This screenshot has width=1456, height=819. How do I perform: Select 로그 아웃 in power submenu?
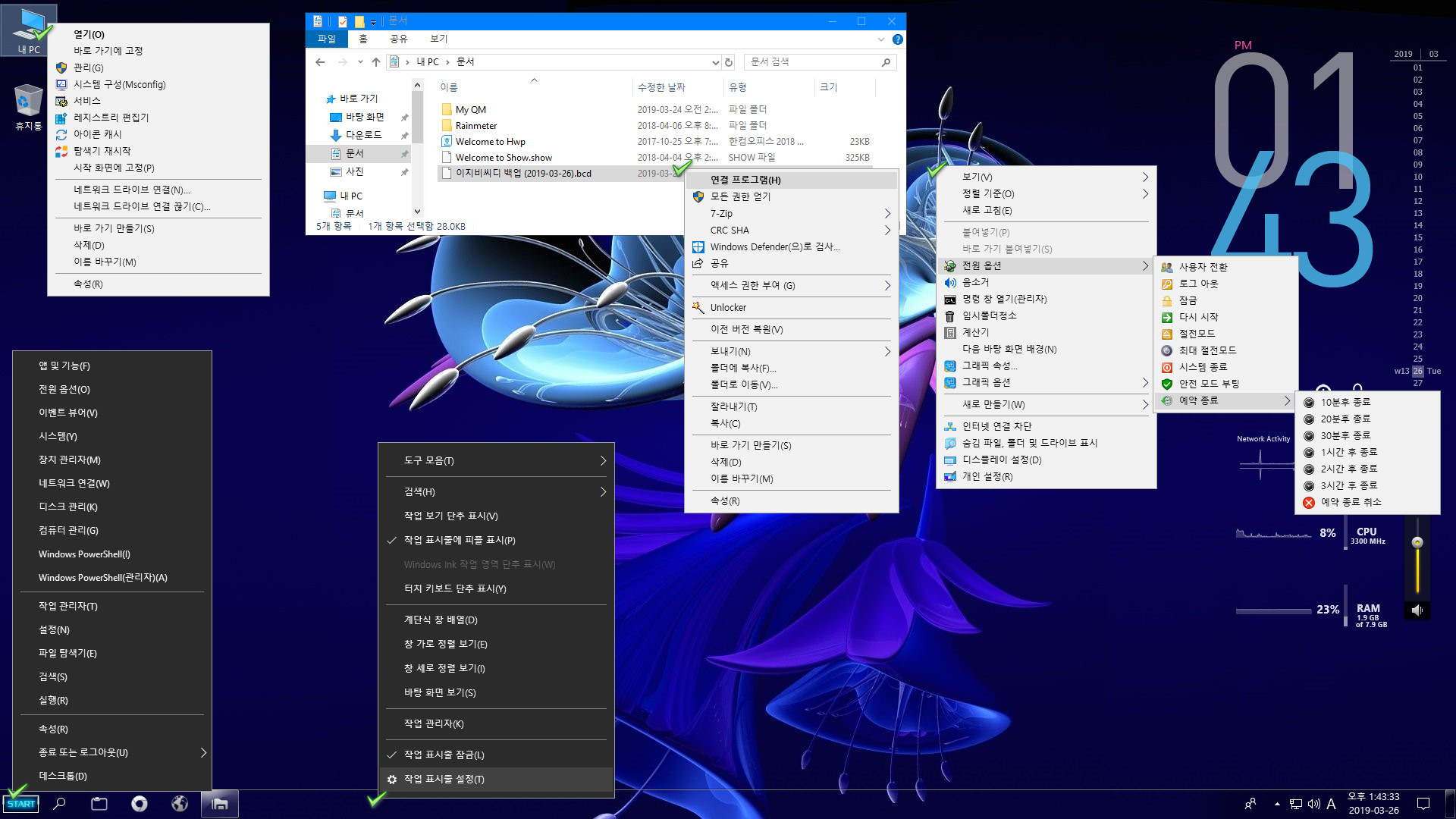click(1225, 284)
